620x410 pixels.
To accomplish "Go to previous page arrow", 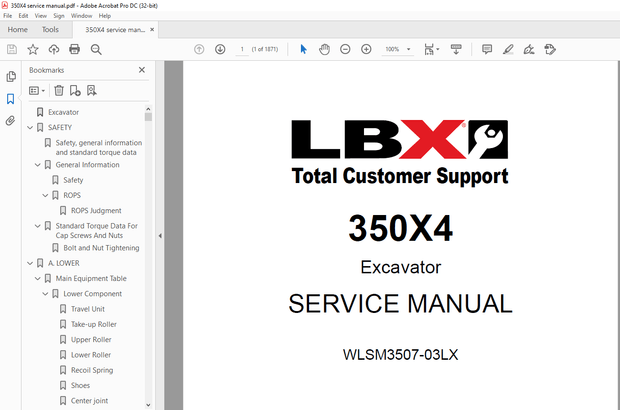I will pyautogui.click(x=199, y=49).
